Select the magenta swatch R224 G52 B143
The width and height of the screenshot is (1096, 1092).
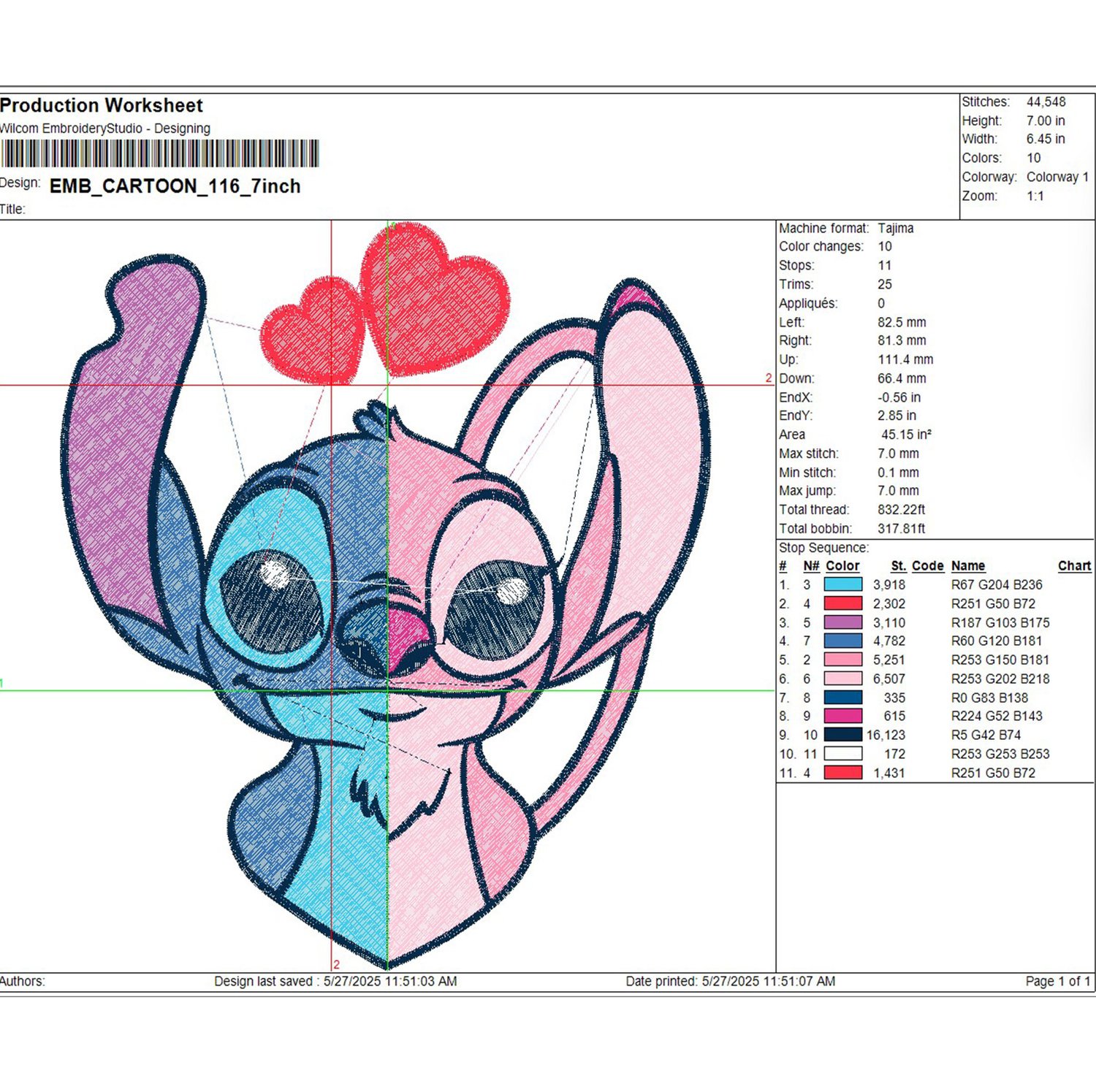pyautogui.click(x=842, y=716)
